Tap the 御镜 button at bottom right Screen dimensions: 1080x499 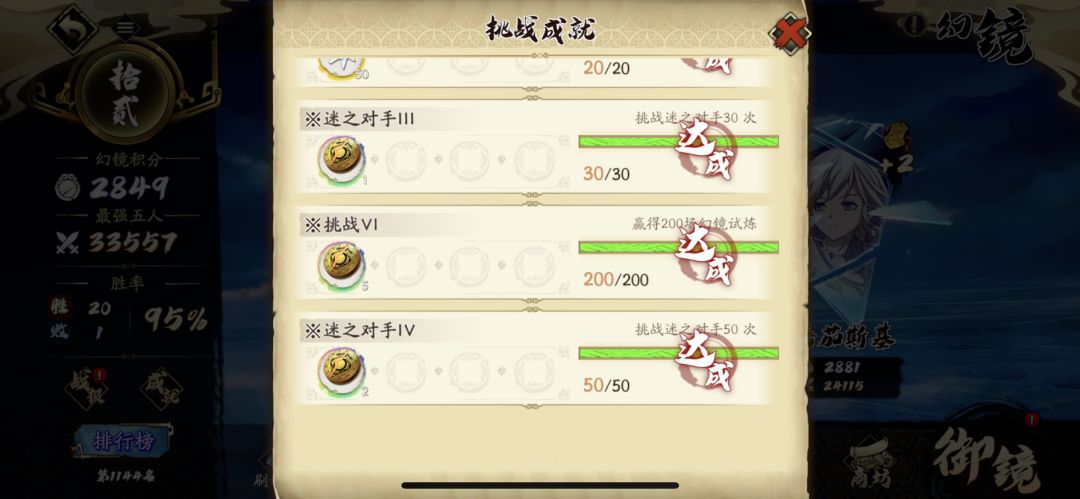[986, 457]
